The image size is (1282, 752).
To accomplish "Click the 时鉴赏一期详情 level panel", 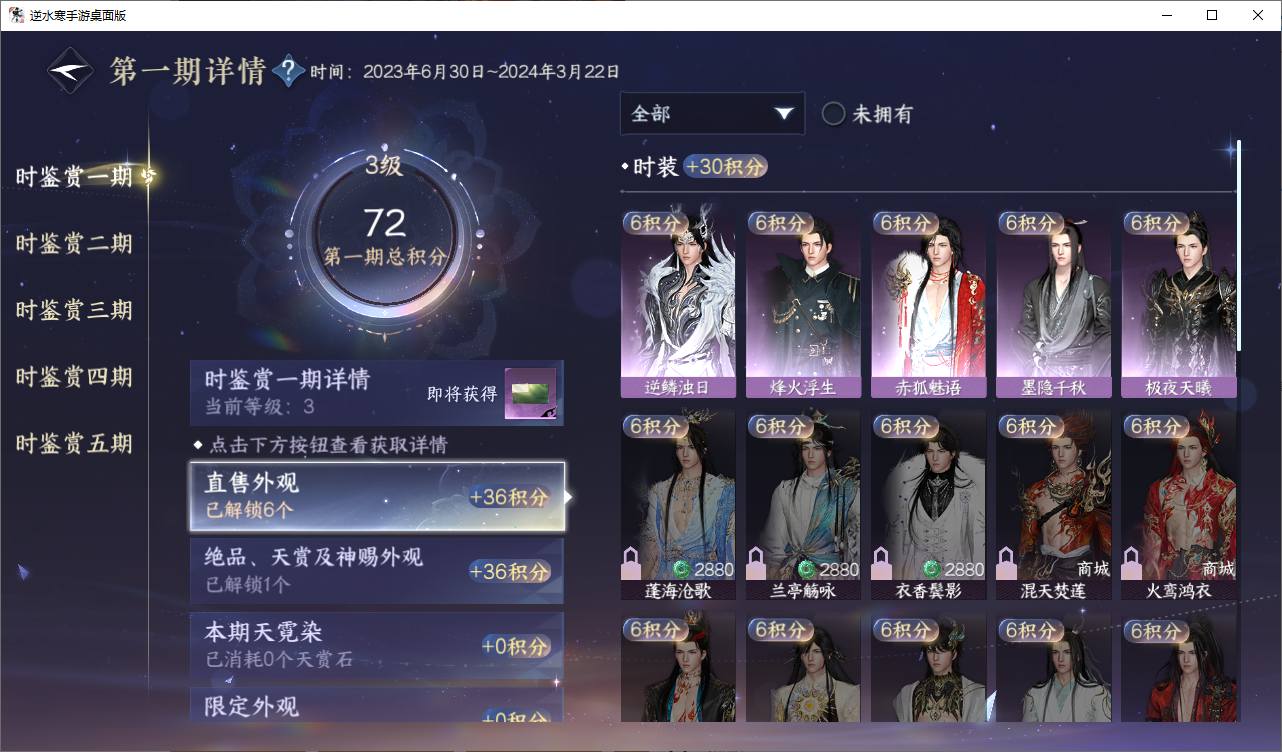I will tap(377, 393).
